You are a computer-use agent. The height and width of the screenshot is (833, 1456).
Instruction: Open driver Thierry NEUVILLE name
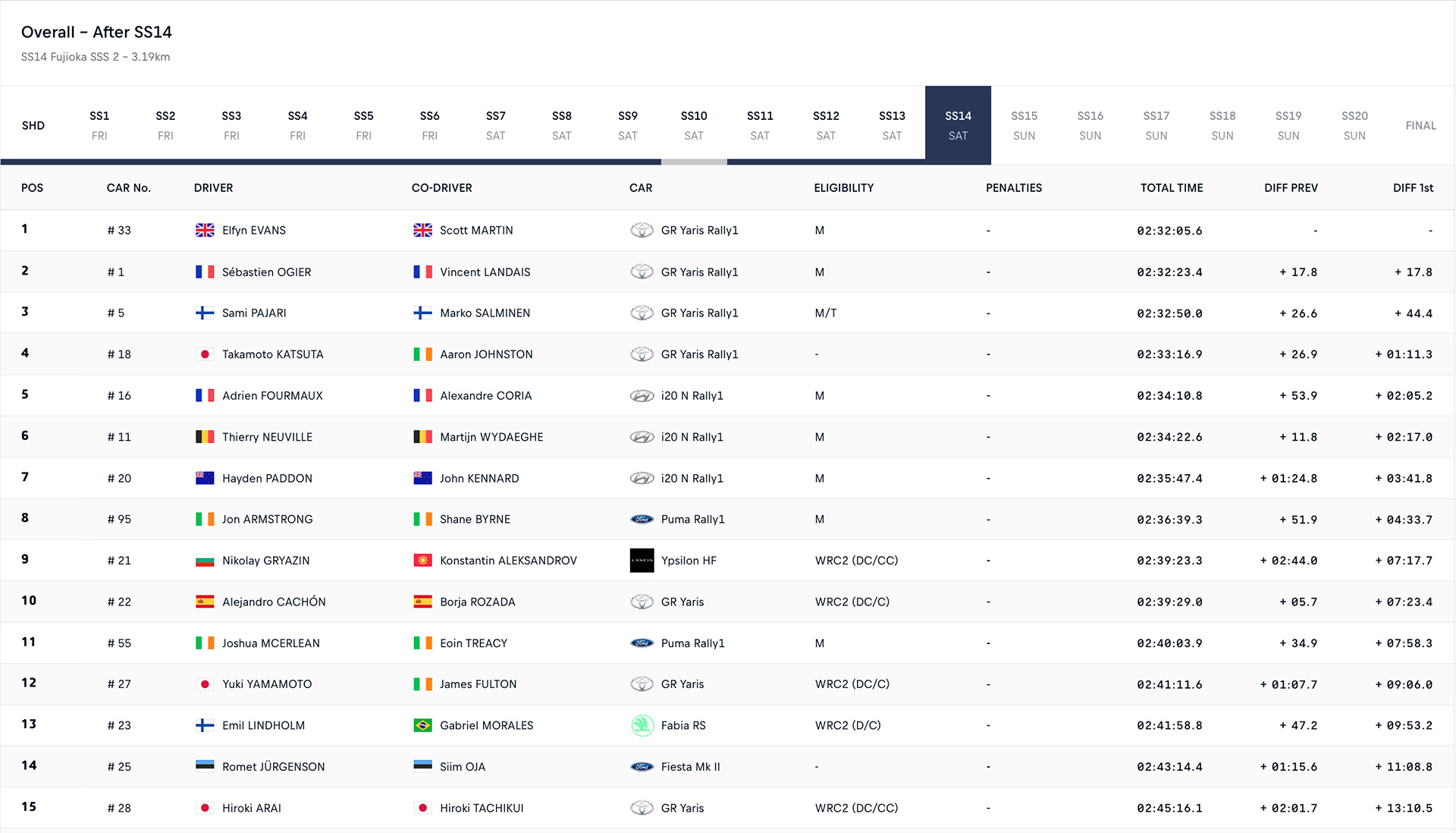[267, 437]
